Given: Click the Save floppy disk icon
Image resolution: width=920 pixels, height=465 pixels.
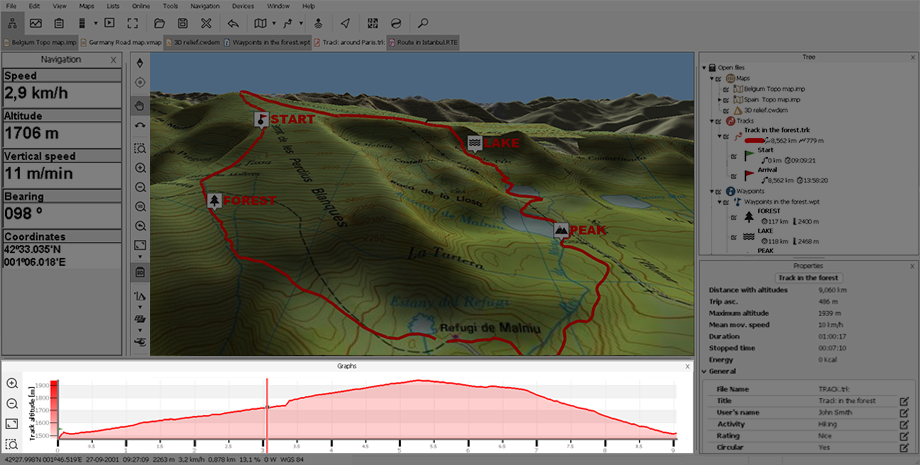Looking at the screenshot, I should 182,22.
